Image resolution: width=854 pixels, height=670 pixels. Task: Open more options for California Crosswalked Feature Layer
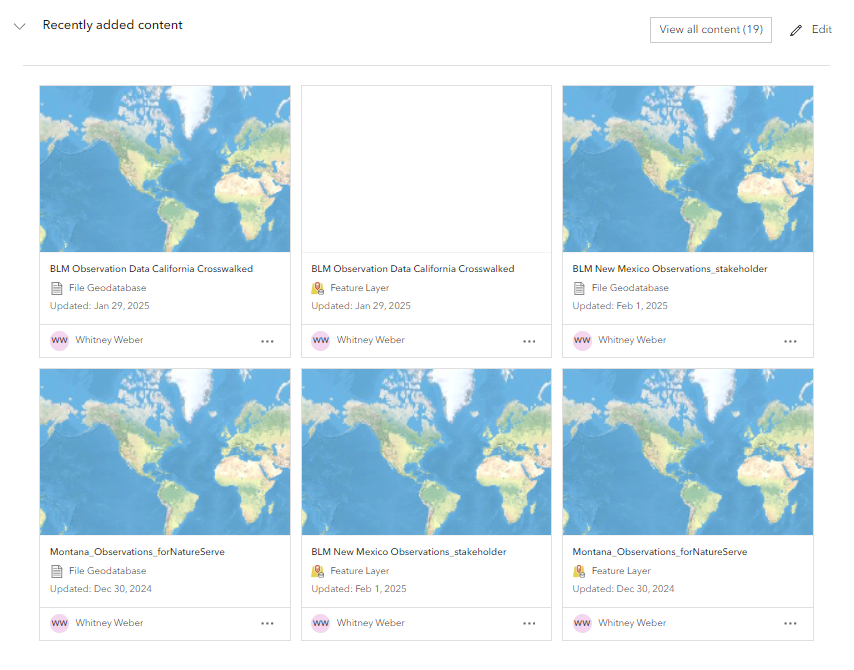click(529, 342)
